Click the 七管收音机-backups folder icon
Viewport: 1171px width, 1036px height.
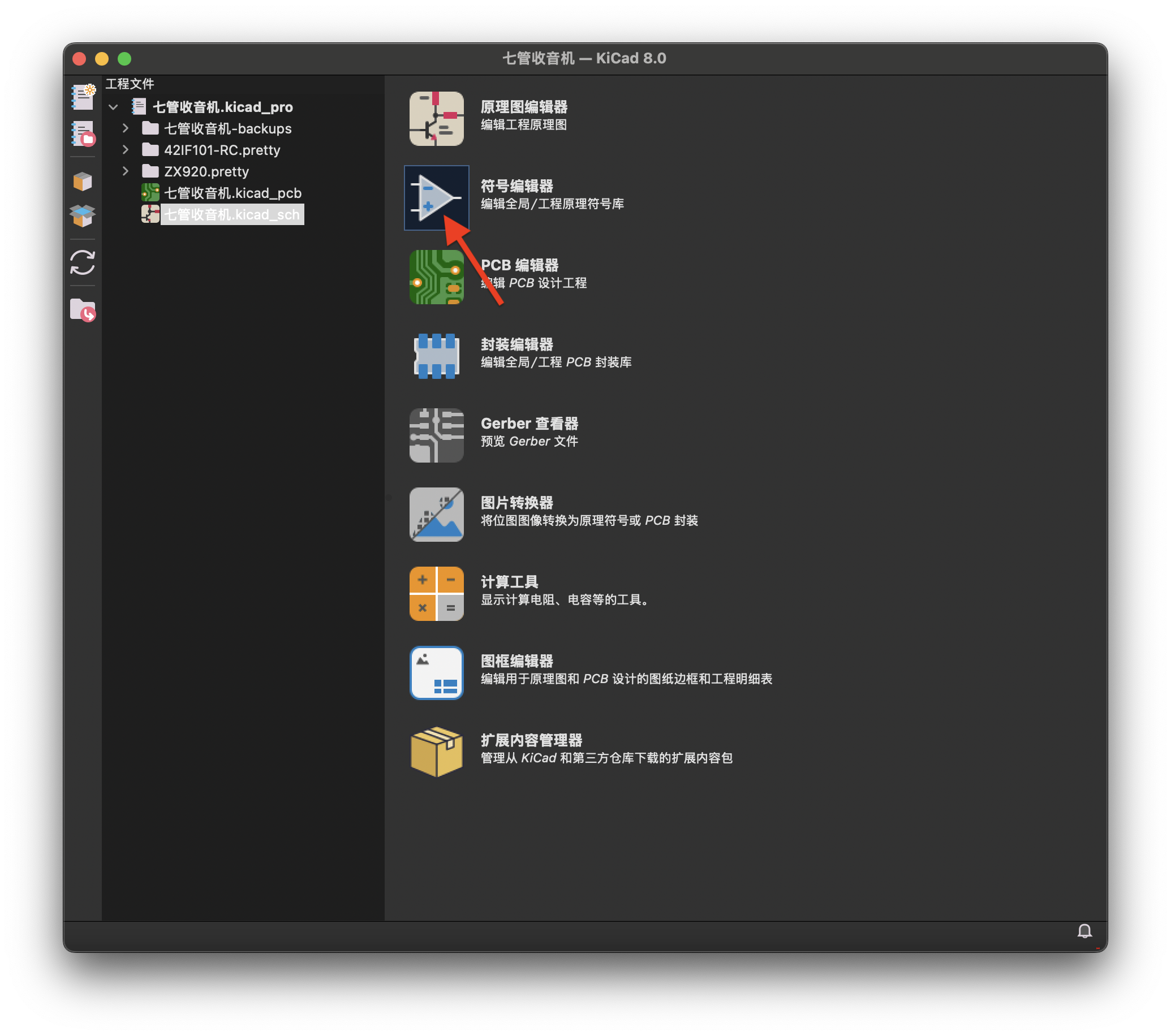pos(150,128)
